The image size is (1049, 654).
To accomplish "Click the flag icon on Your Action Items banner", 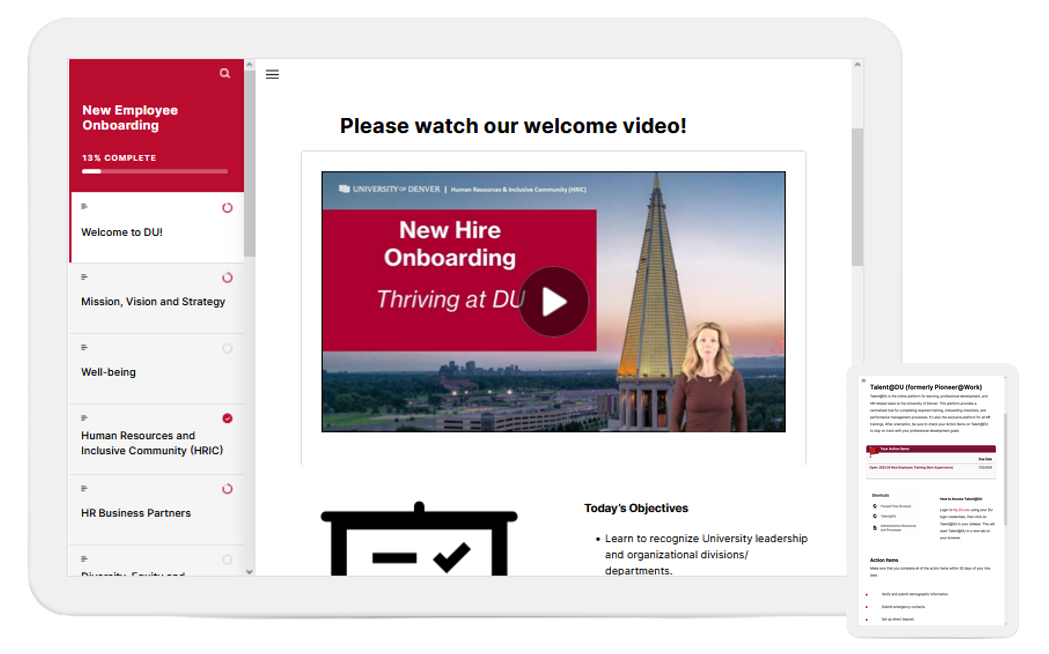I will (x=872, y=451).
